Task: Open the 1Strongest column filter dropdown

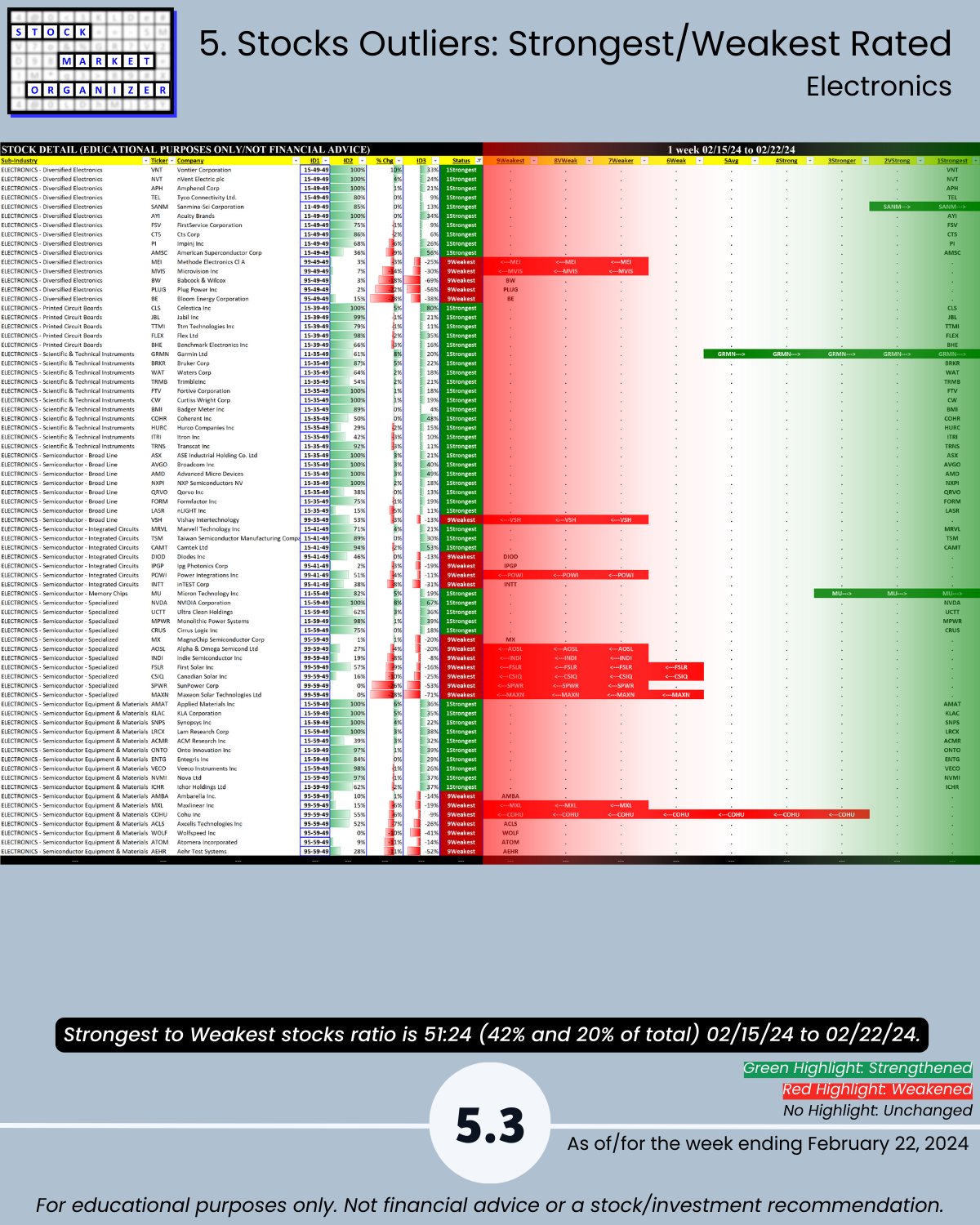Action: coord(975,161)
